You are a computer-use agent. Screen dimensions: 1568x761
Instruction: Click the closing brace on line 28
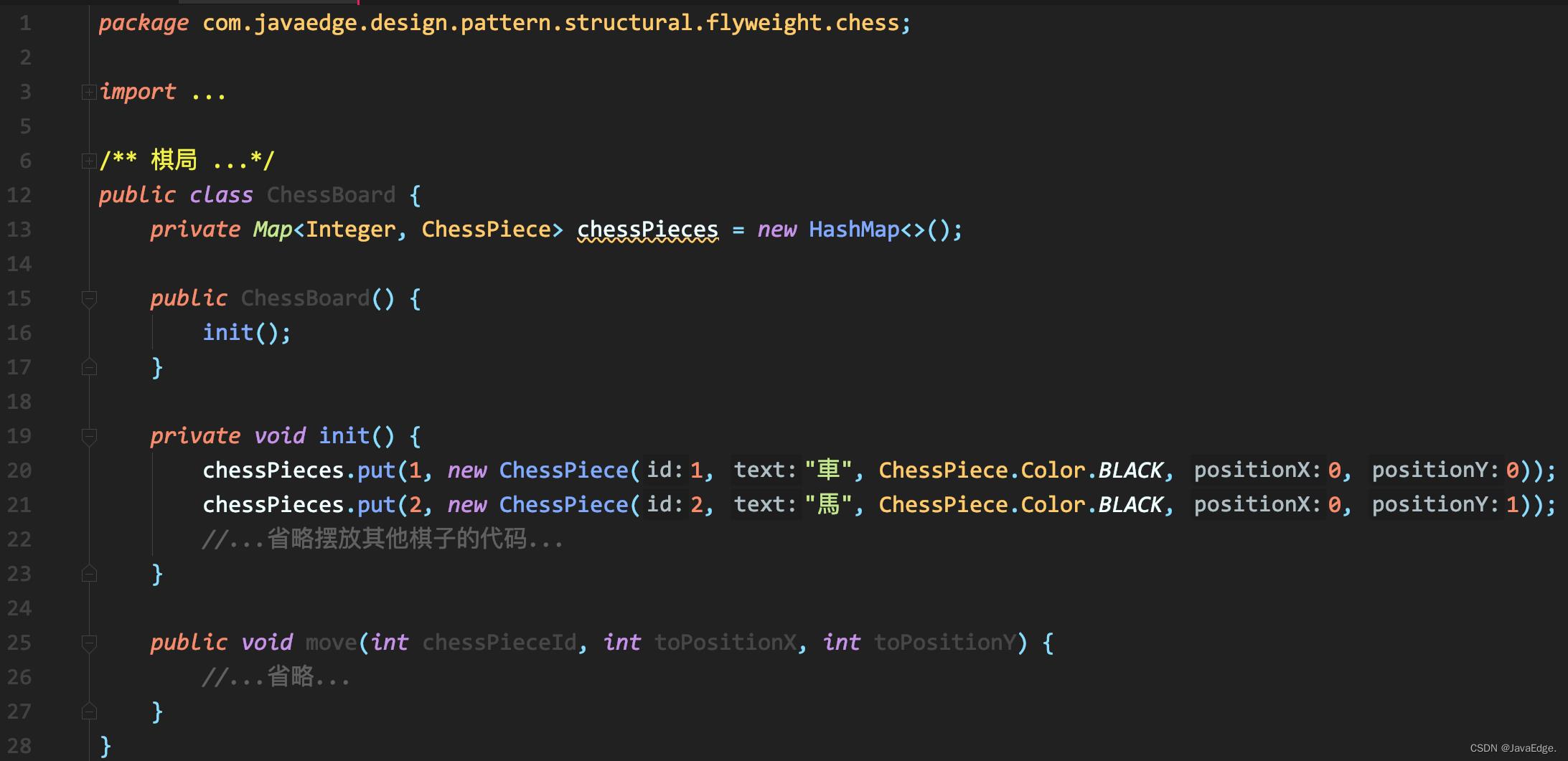(x=105, y=746)
